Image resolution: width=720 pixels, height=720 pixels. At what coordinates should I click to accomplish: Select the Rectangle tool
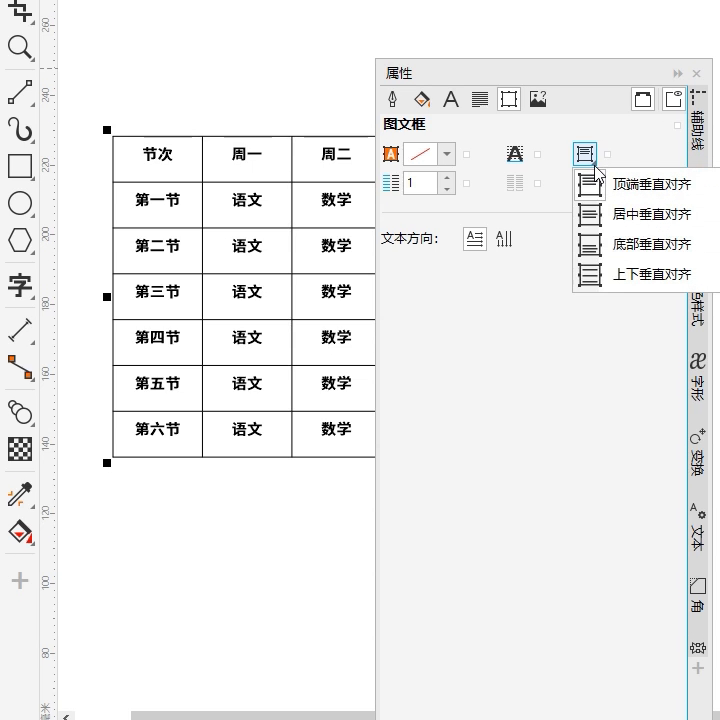[x=20, y=166]
